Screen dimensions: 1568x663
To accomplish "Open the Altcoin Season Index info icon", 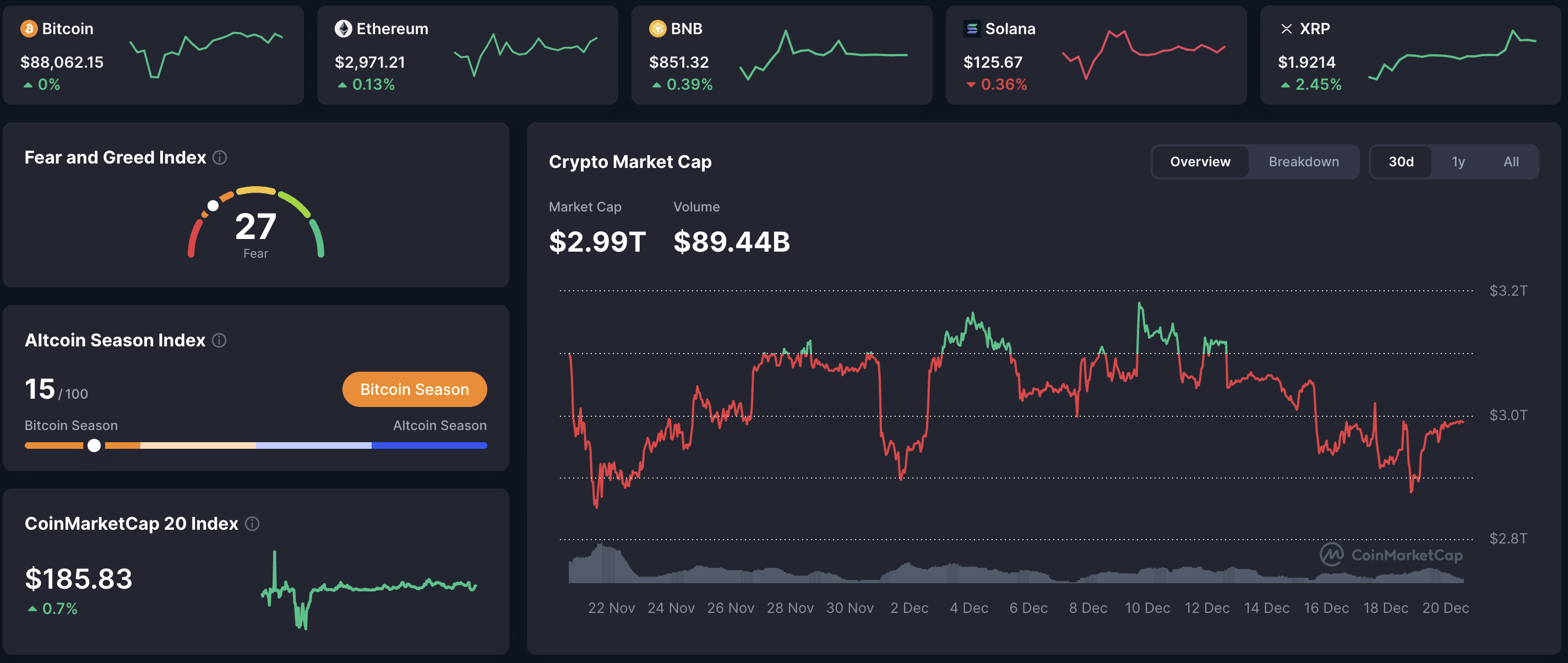I will tap(219, 340).
